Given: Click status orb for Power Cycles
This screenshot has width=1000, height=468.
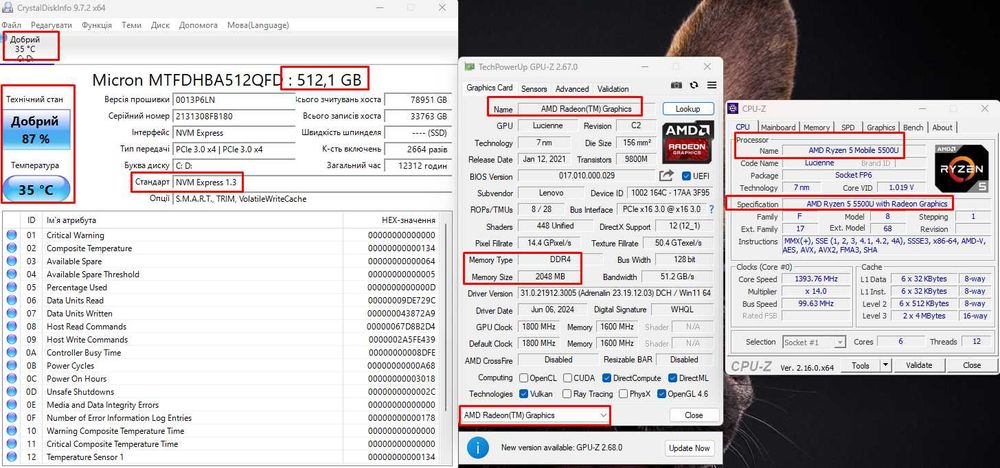Looking at the screenshot, I should [11, 366].
